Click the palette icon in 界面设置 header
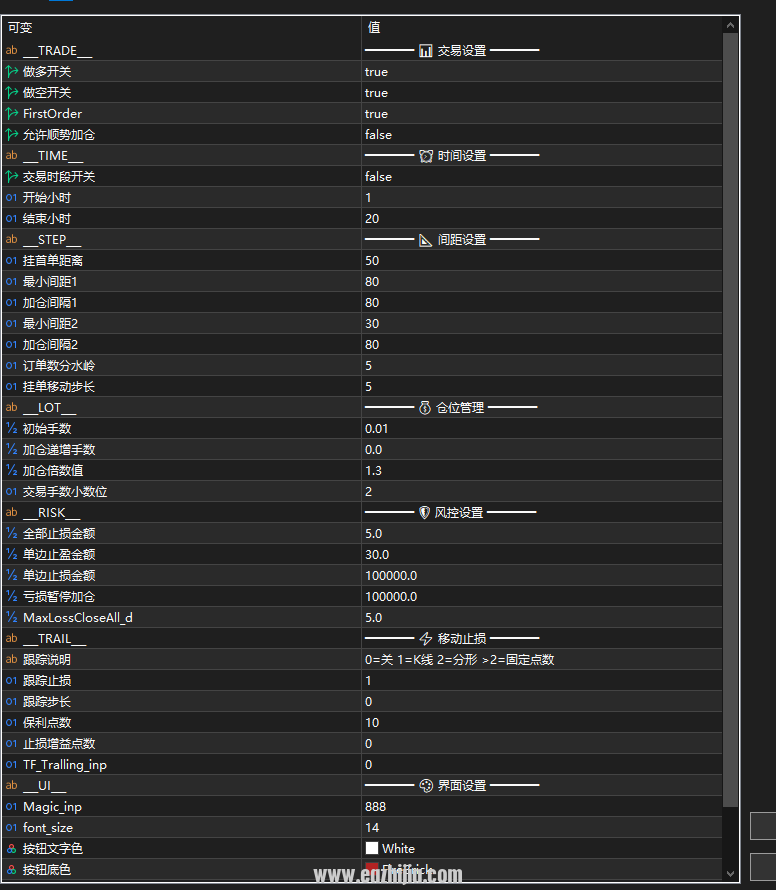Screen dimensions: 776x890 [426, 786]
